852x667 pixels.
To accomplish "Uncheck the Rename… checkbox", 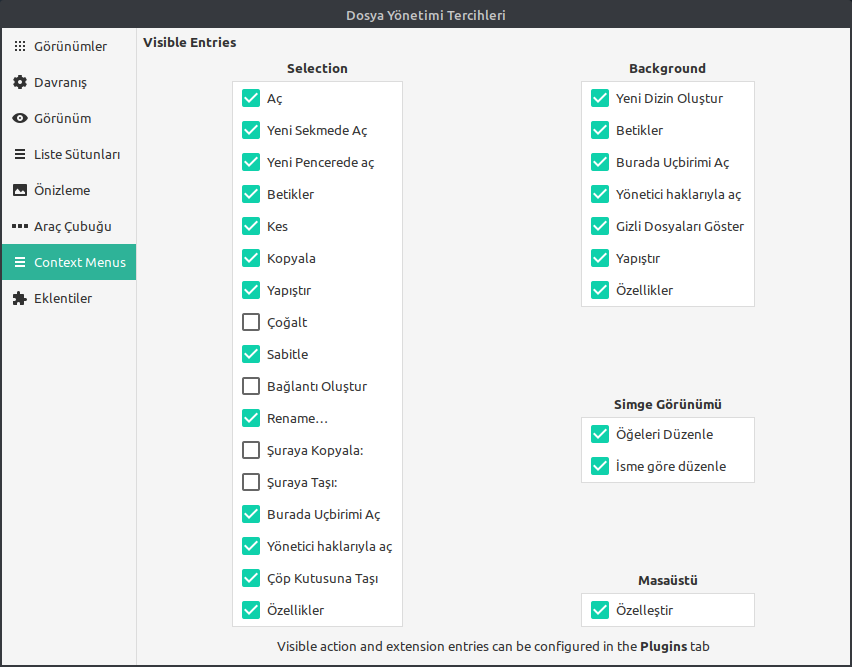I will [x=250, y=418].
